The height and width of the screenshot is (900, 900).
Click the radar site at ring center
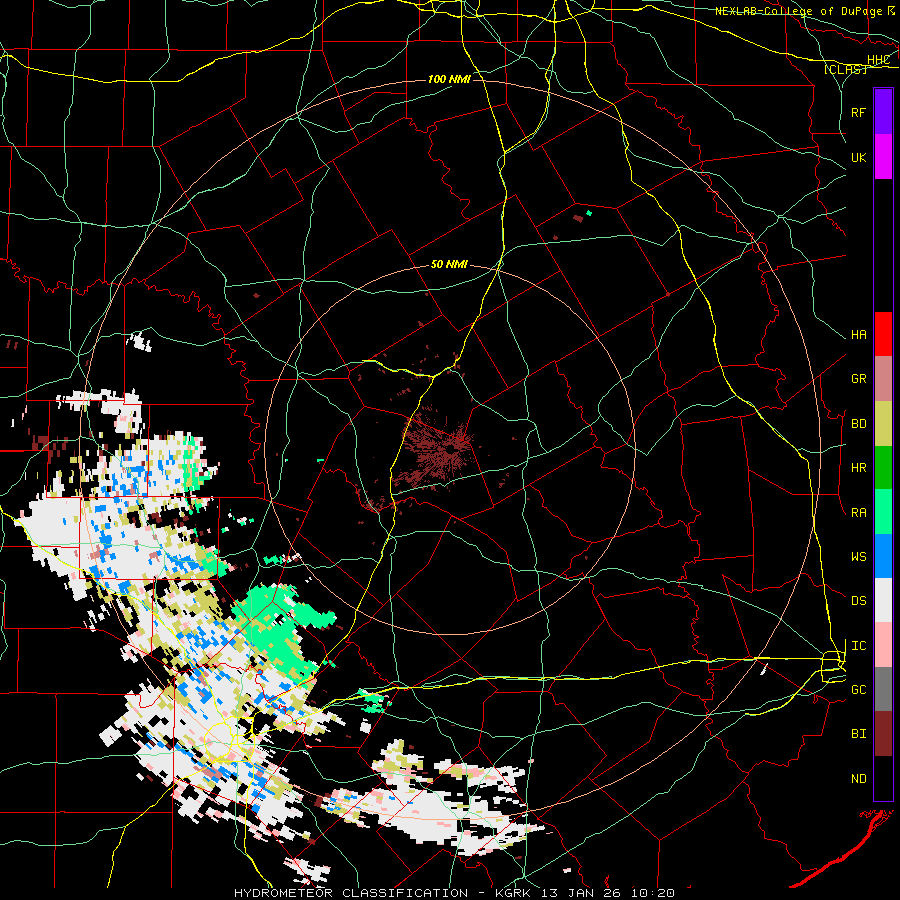click(452, 448)
